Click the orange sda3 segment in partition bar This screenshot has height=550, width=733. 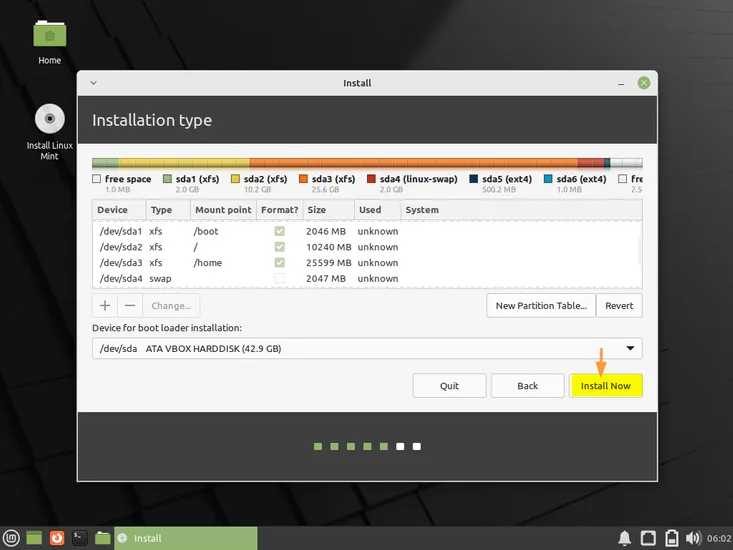[414, 163]
